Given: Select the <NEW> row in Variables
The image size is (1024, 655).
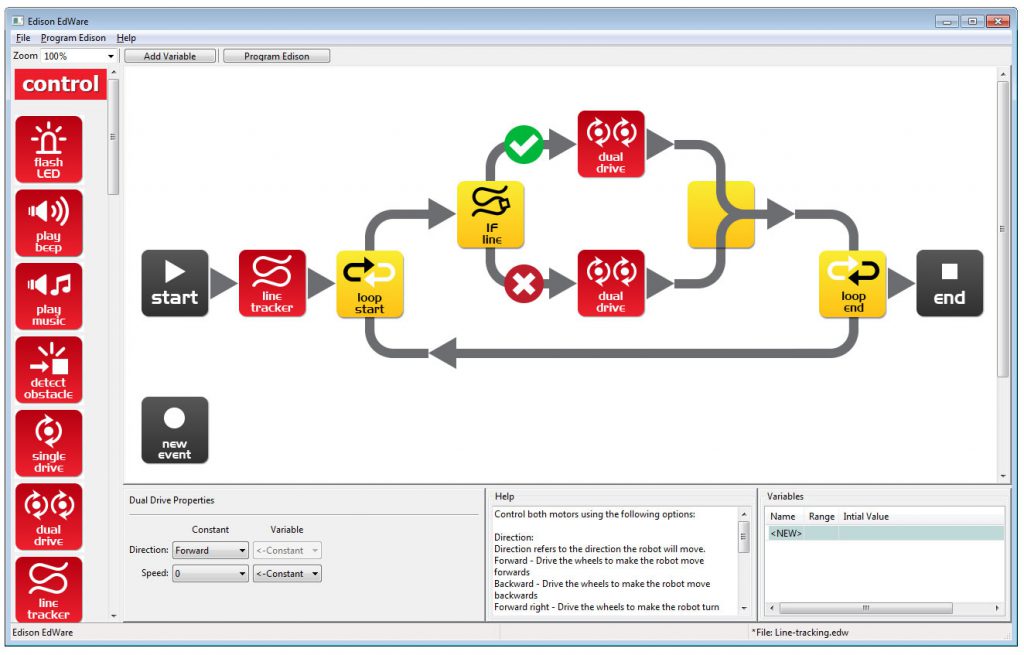Looking at the screenshot, I should coord(885,534).
